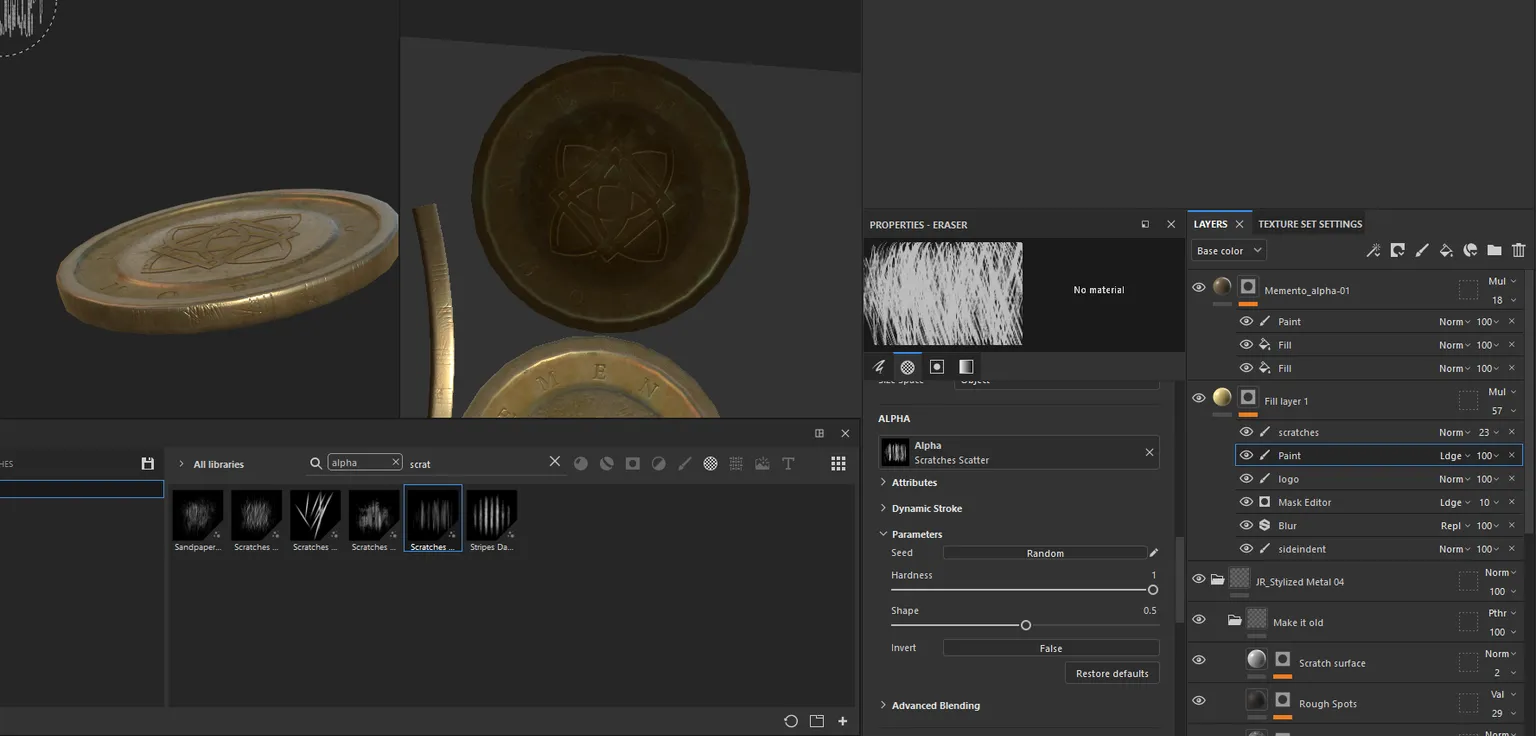Toggle visibility of logo effect
1536x736 pixels.
1246,479
